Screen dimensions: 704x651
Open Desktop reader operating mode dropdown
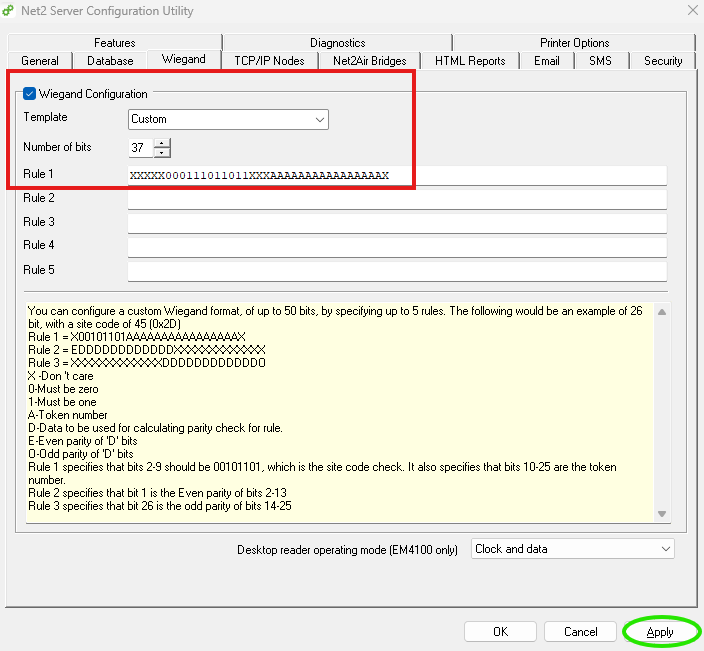[572, 549]
